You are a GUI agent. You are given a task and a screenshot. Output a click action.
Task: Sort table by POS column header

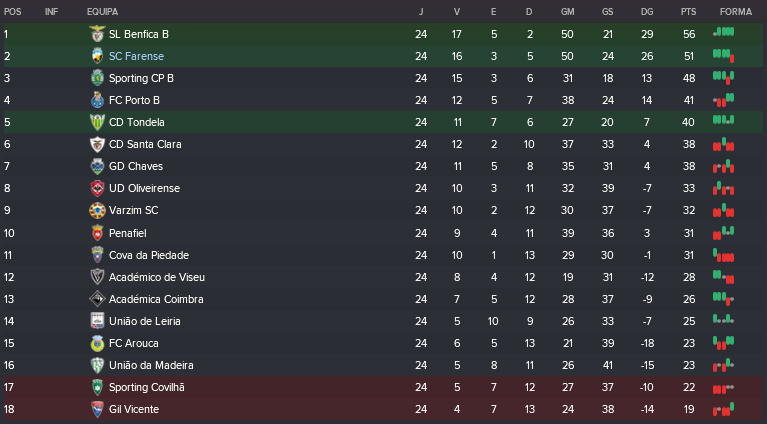coord(12,11)
